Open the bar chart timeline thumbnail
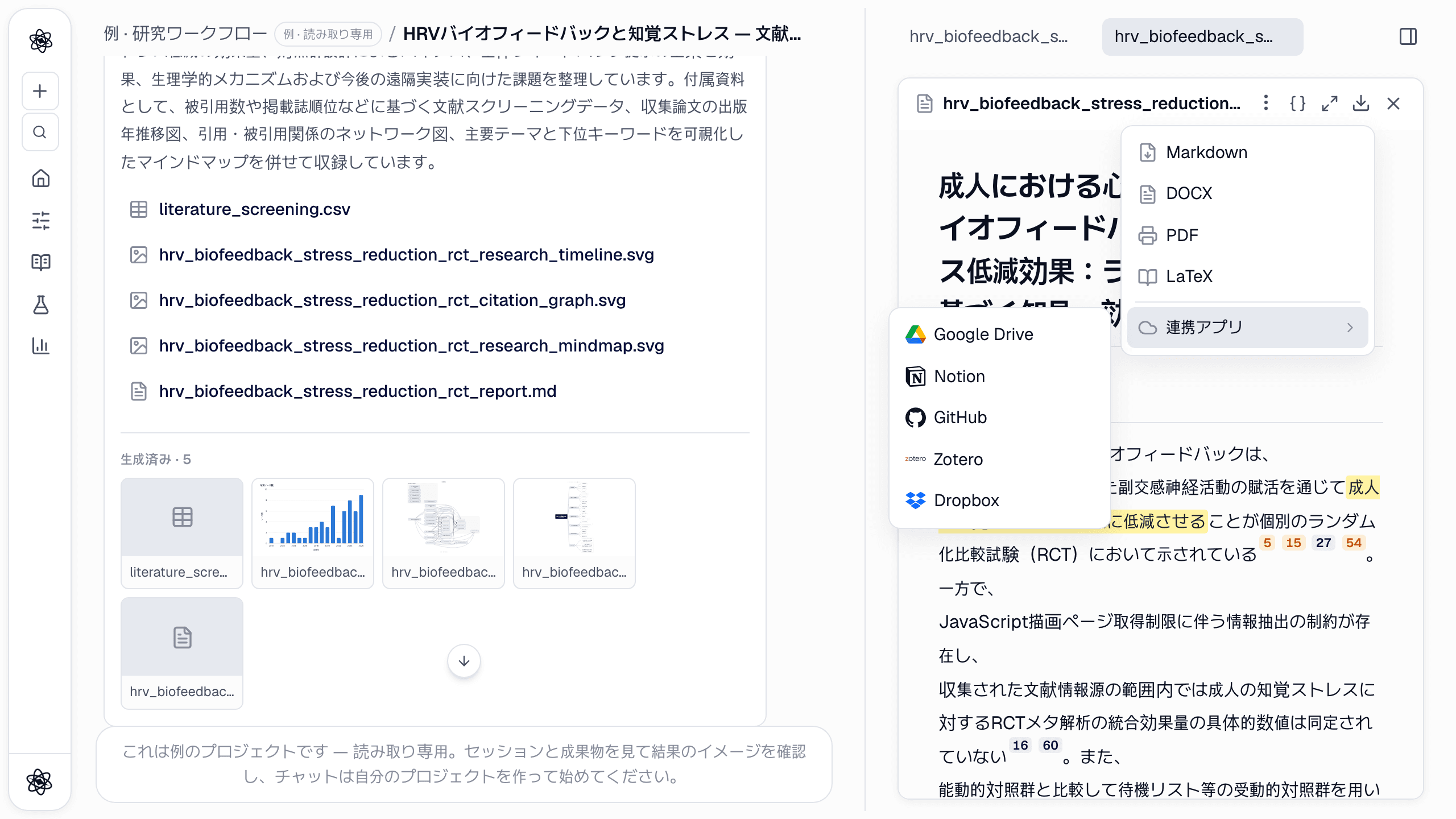This screenshot has width=1456, height=819. pyautogui.click(x=313, y=533)
